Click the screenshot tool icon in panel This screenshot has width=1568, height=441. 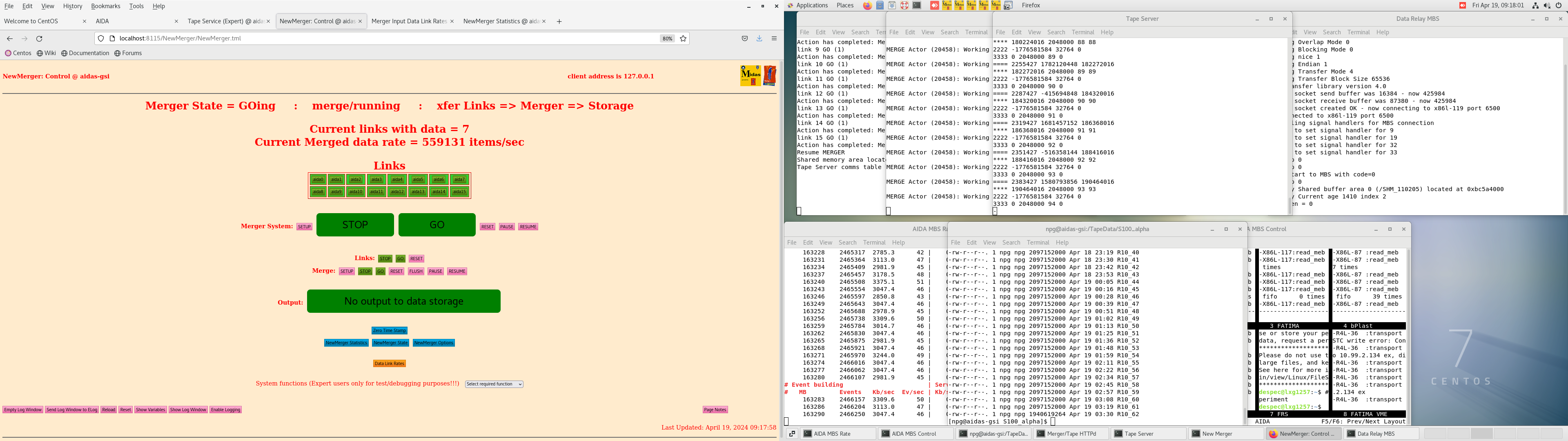tap(1008, 5)
